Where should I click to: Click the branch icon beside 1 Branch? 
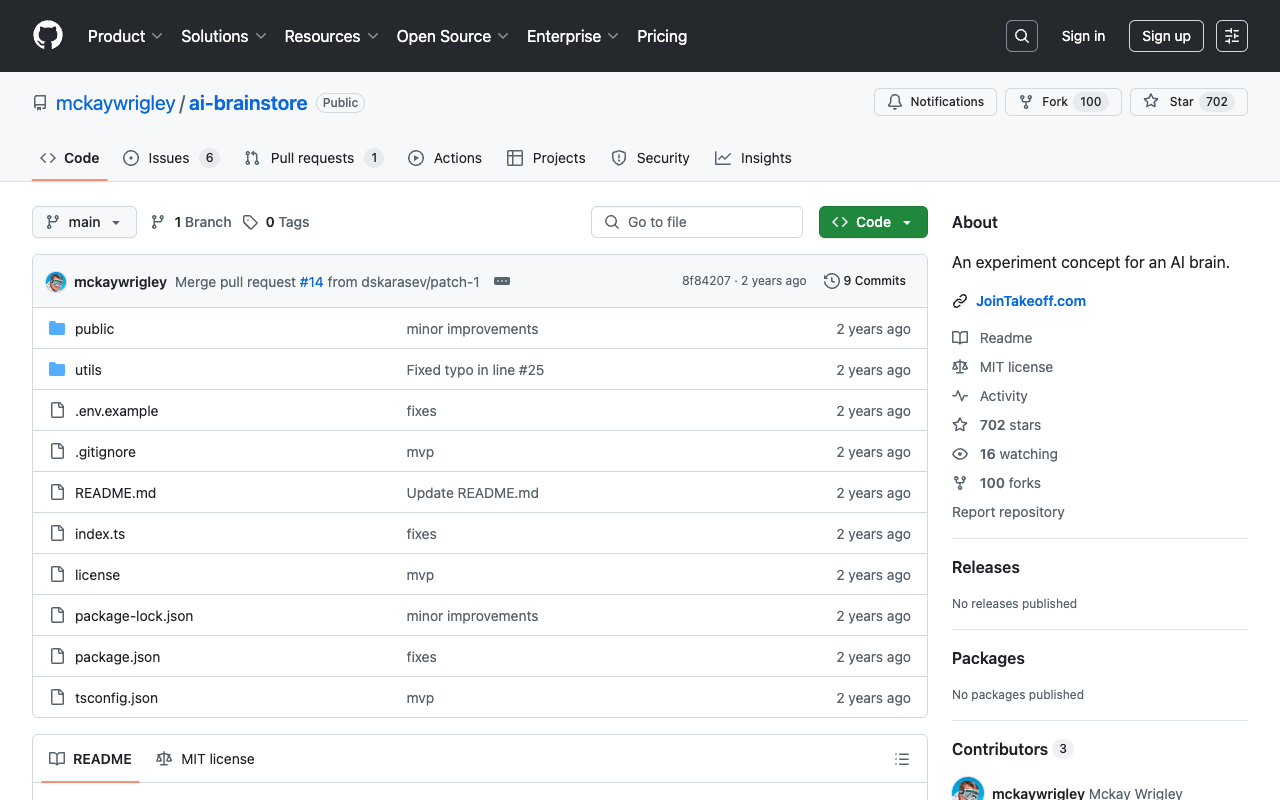[x=158, y=222]
